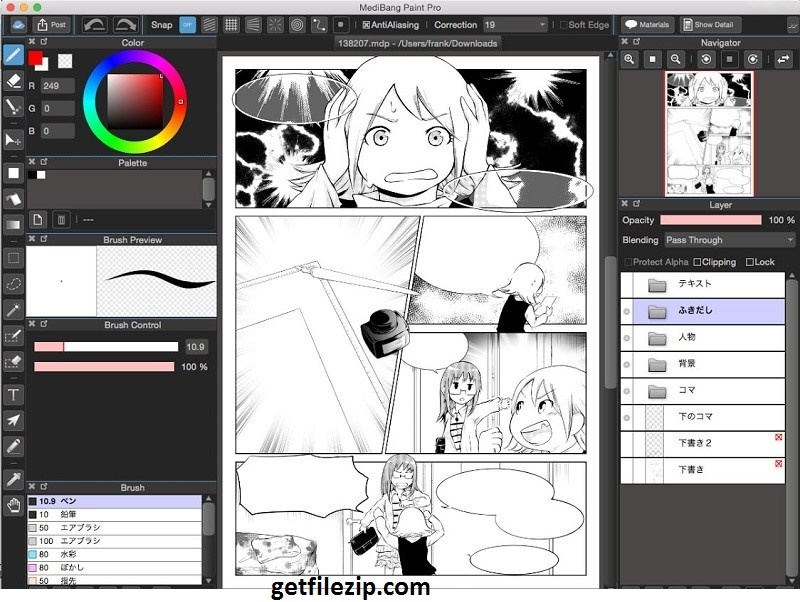Enable the crisscross grid snap guide
800x602 pixels.
(231, 24)
